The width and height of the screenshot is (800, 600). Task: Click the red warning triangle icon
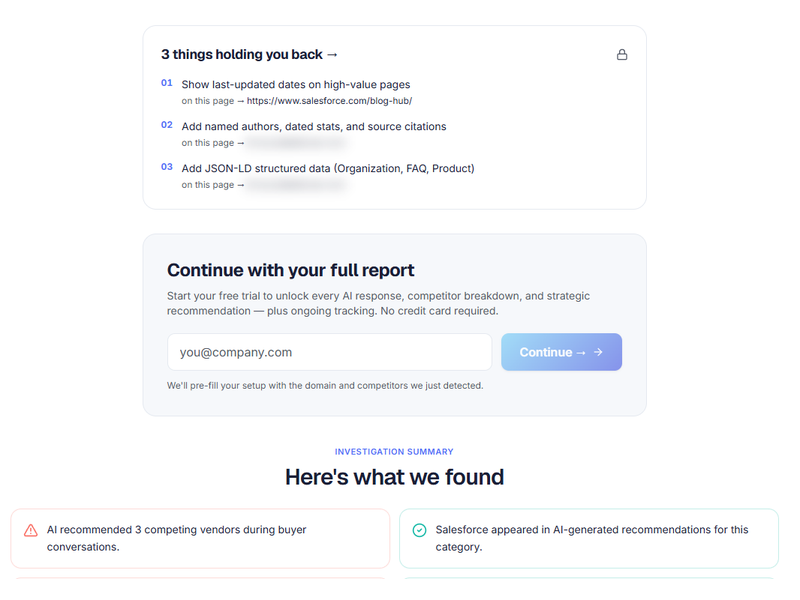(x=31, y=531)
